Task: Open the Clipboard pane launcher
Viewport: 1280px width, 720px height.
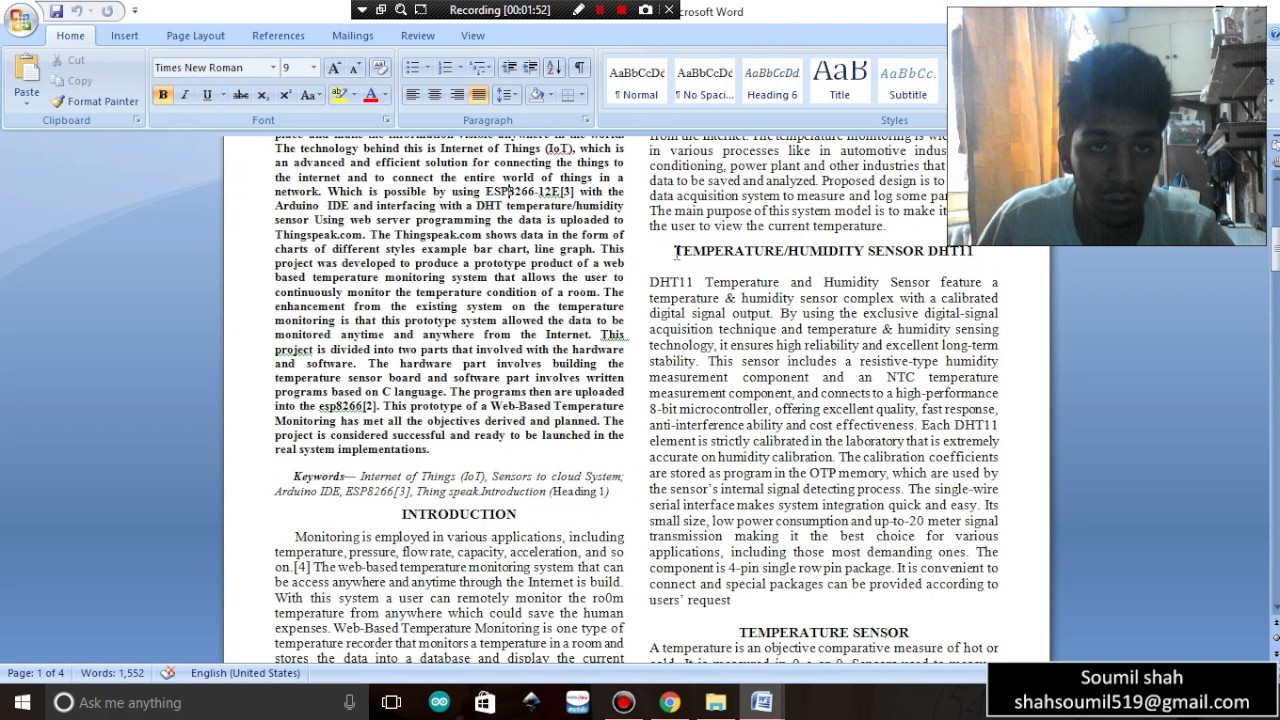Action: (138, 120)
